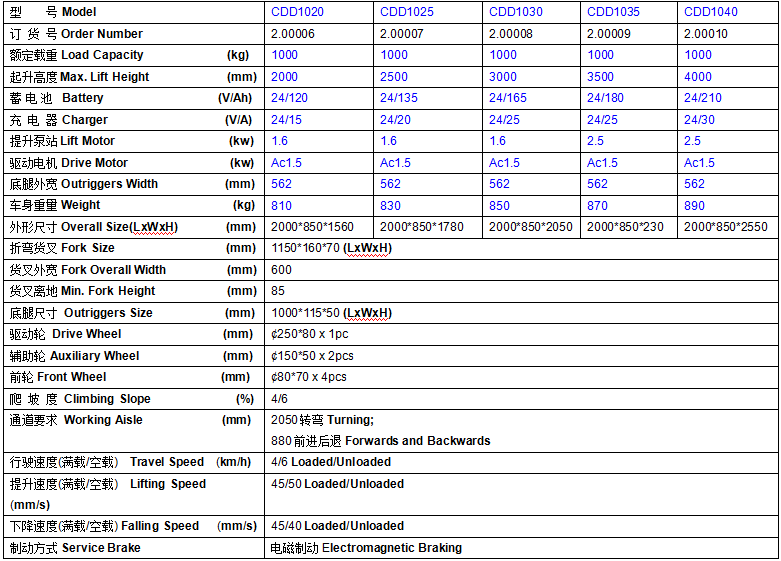781x561 pixels.
Task: Click the weight value 870
Action: (x=597, y=206)
